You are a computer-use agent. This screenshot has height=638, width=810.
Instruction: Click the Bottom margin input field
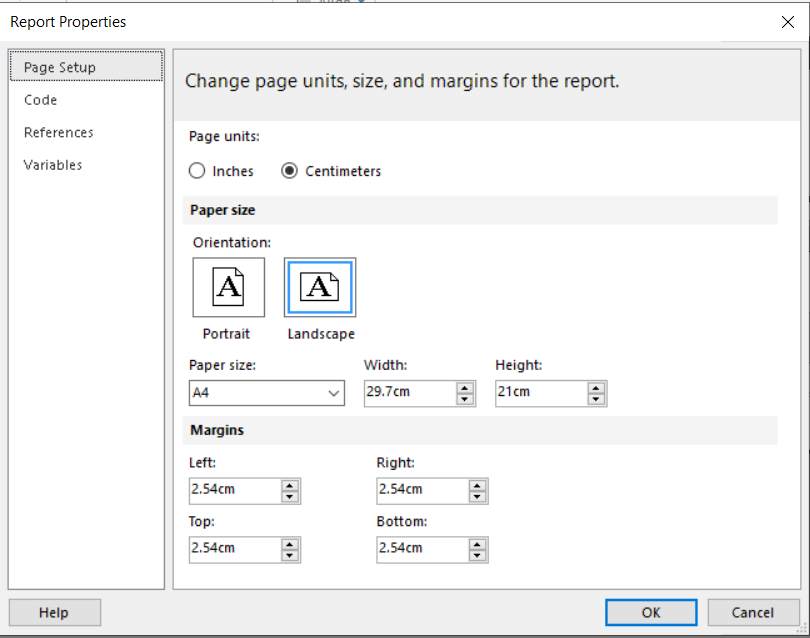coord(423,550)
